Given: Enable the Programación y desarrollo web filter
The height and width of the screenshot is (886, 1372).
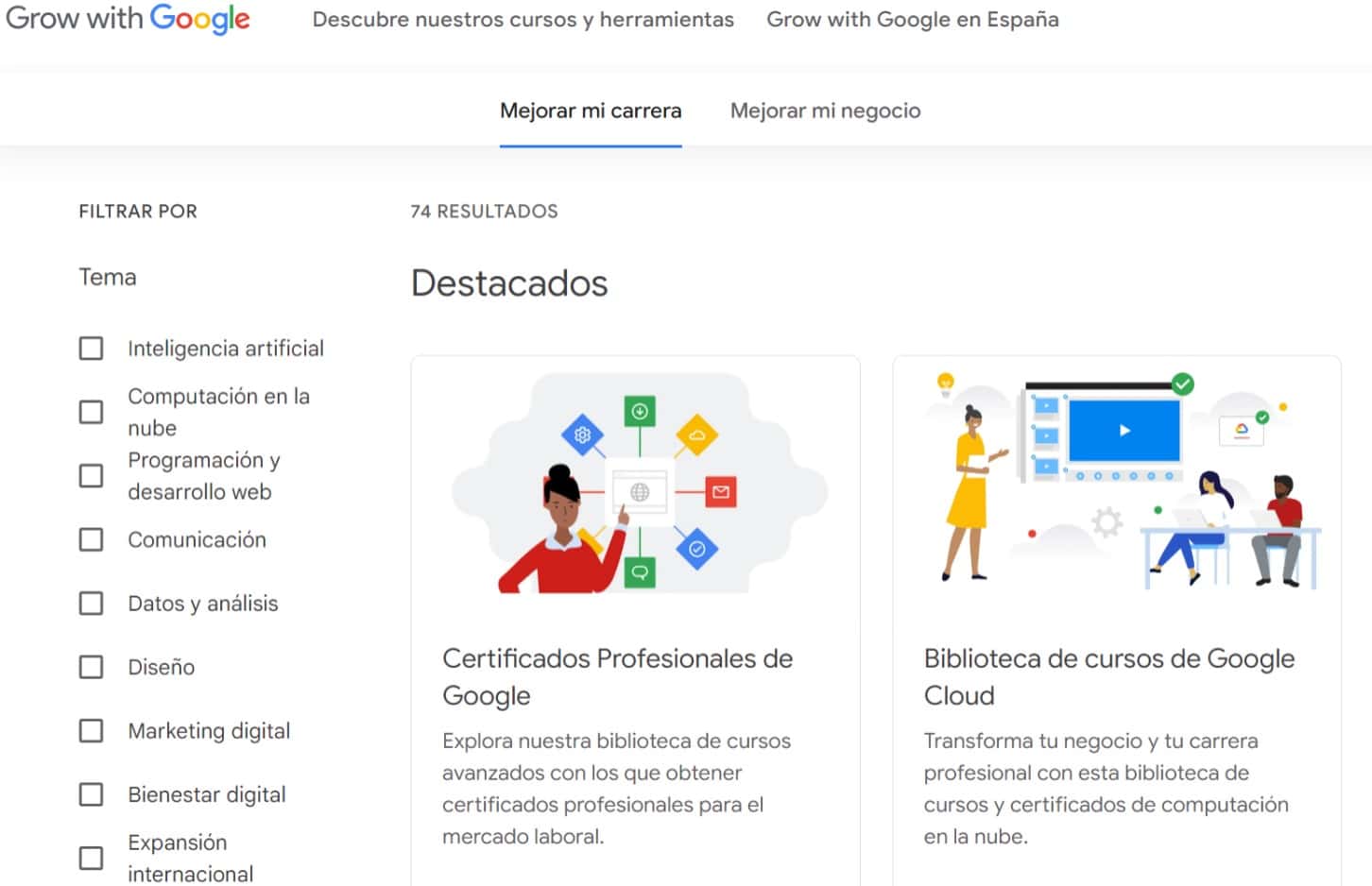Looking at the screenshot, I should [x=91, y=475].
